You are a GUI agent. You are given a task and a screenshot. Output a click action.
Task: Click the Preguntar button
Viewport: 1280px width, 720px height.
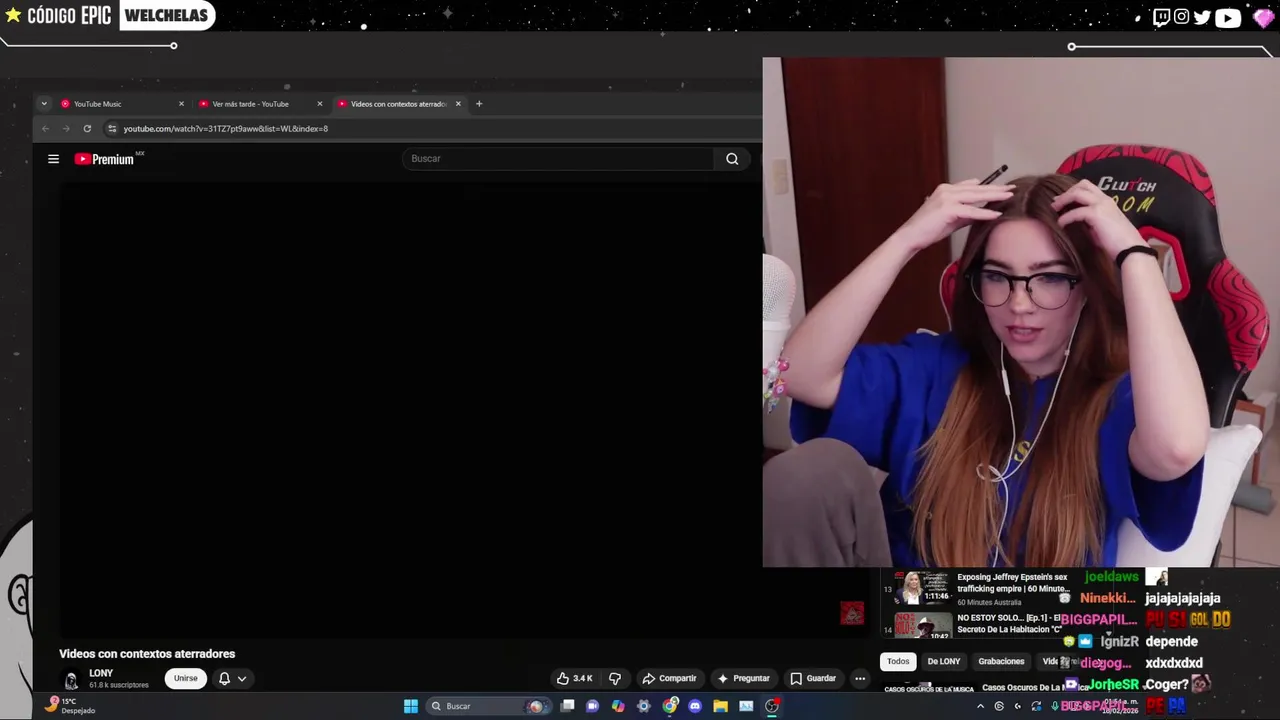743,678
